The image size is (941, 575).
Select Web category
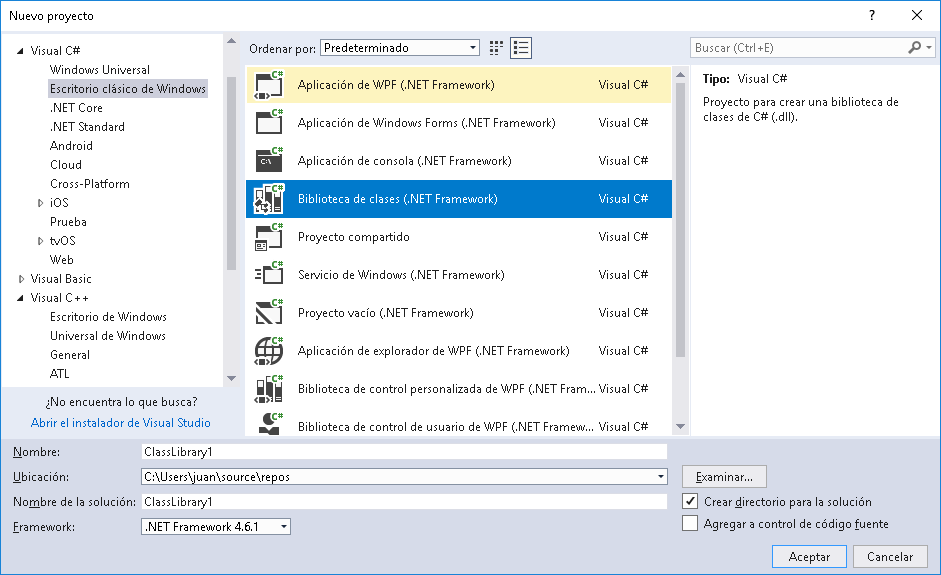(x=62, y=260)
